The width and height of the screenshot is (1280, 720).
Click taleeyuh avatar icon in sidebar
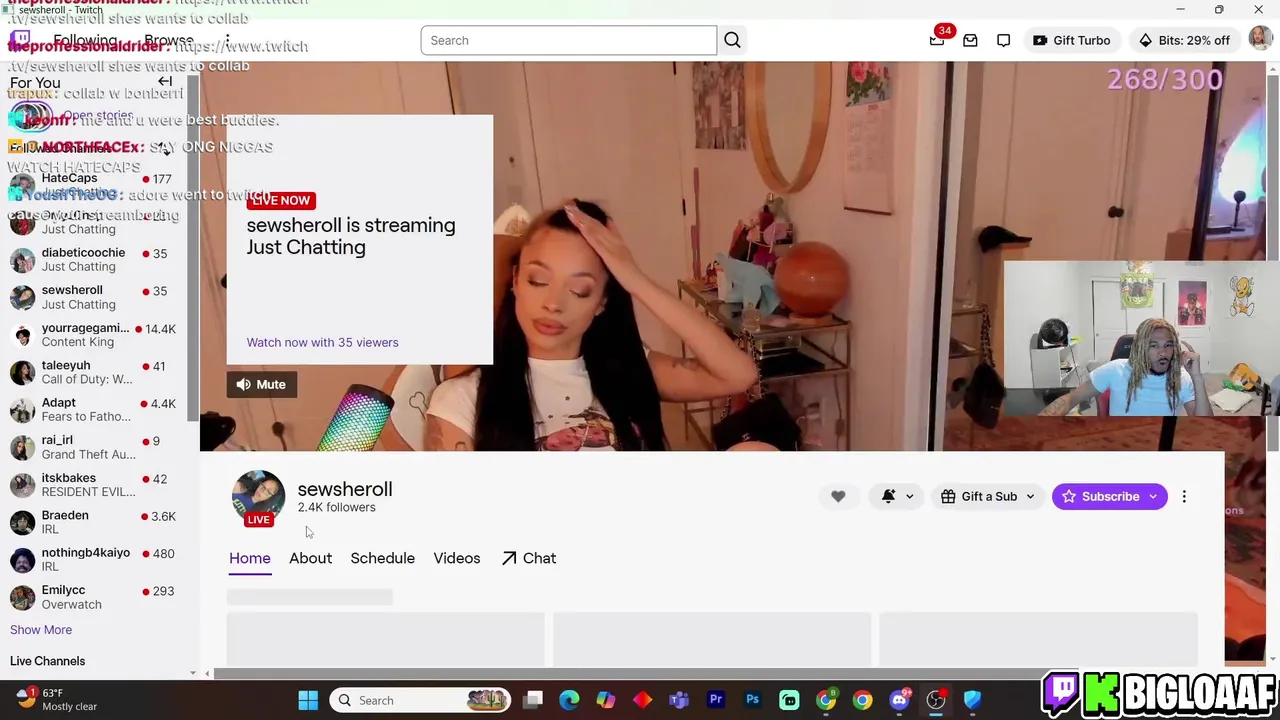22,372
